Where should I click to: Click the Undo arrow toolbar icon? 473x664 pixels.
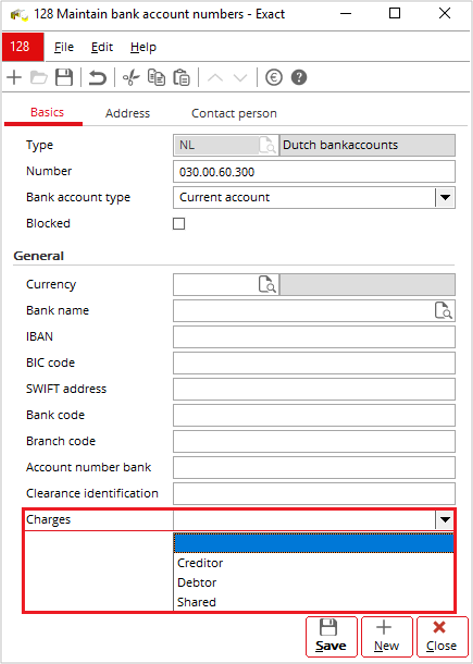[x=97, y=78]
